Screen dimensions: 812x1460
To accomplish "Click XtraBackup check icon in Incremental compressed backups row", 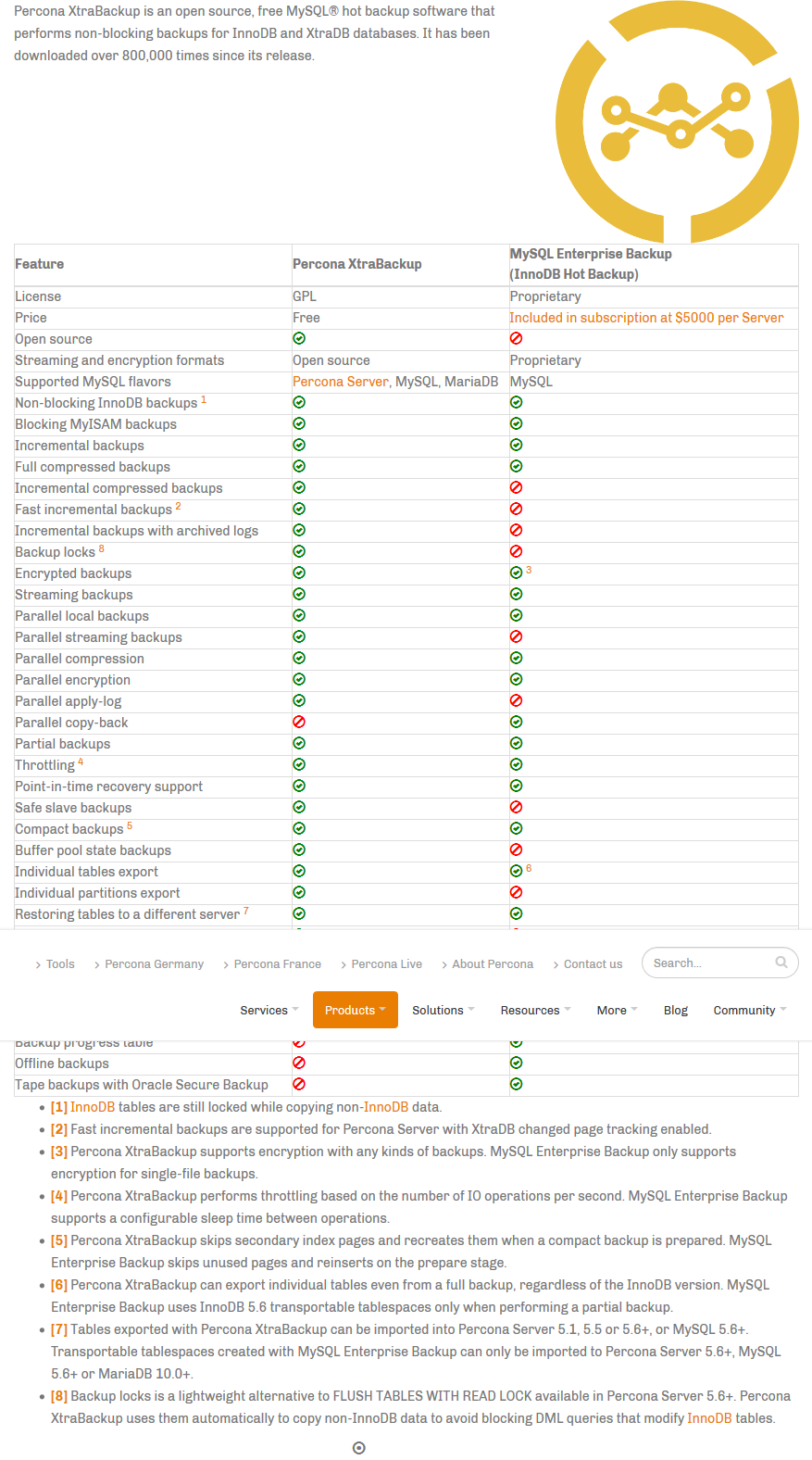I will [299, 487].
